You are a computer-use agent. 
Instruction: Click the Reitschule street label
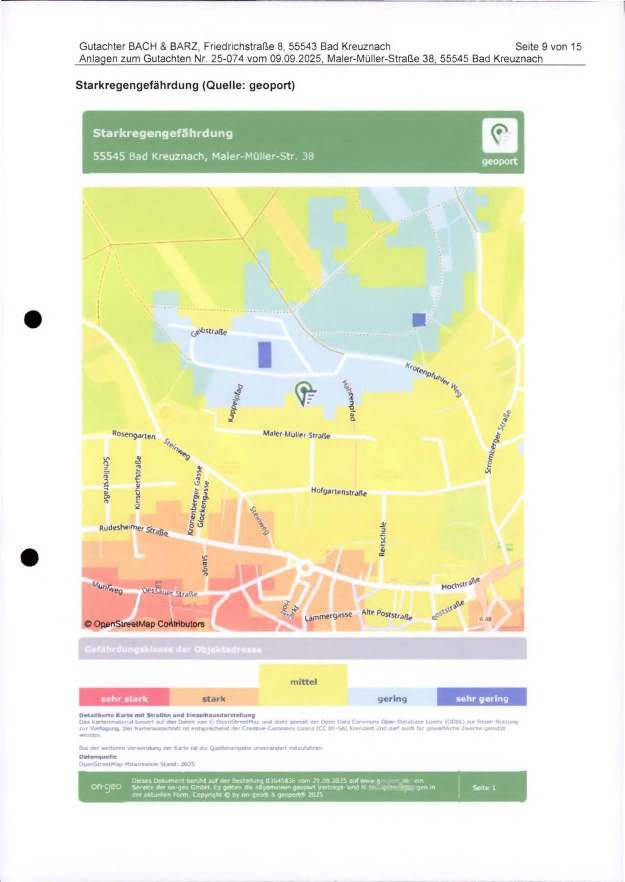coord(383,539)
